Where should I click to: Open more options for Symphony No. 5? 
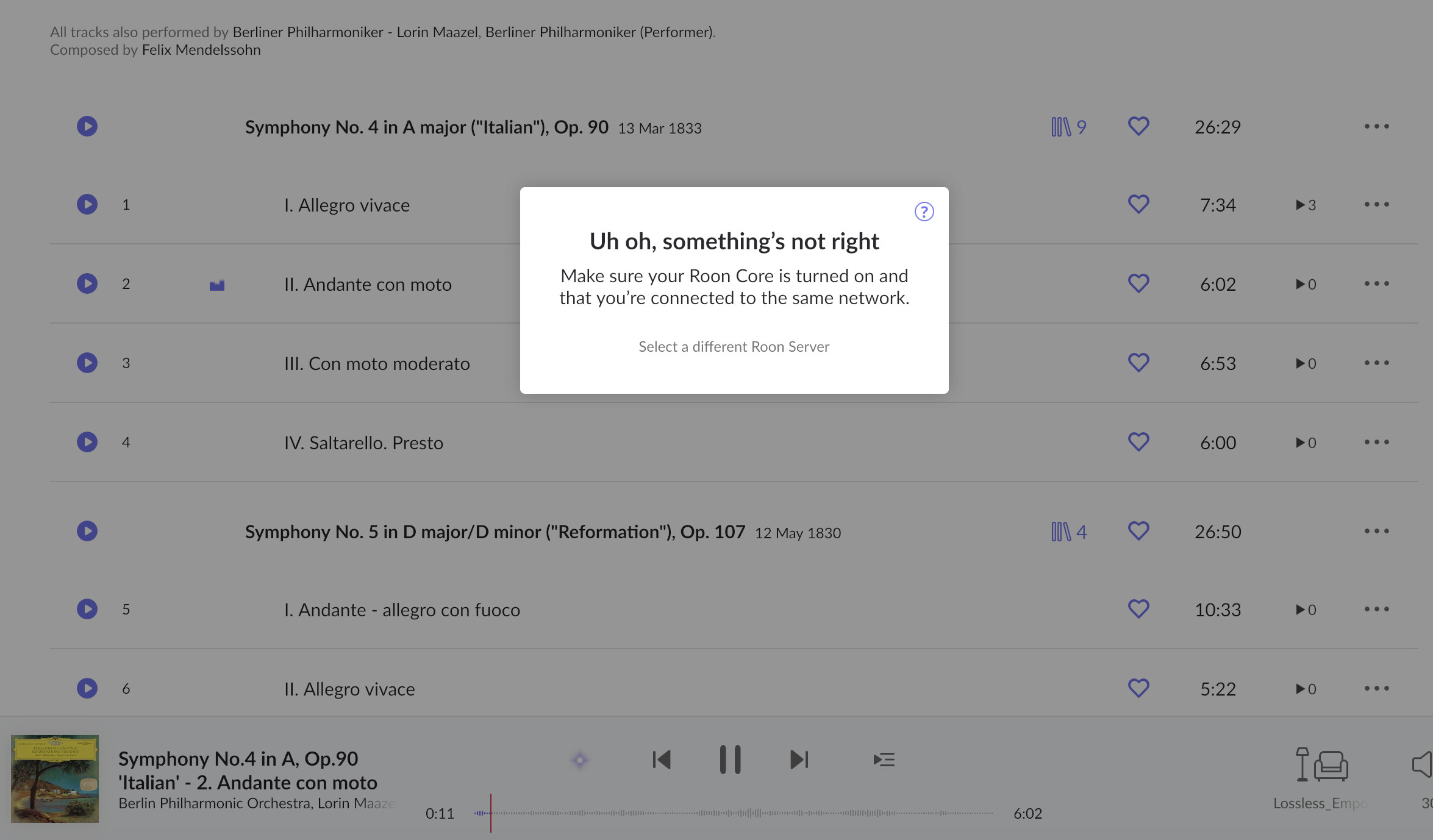1377,531
